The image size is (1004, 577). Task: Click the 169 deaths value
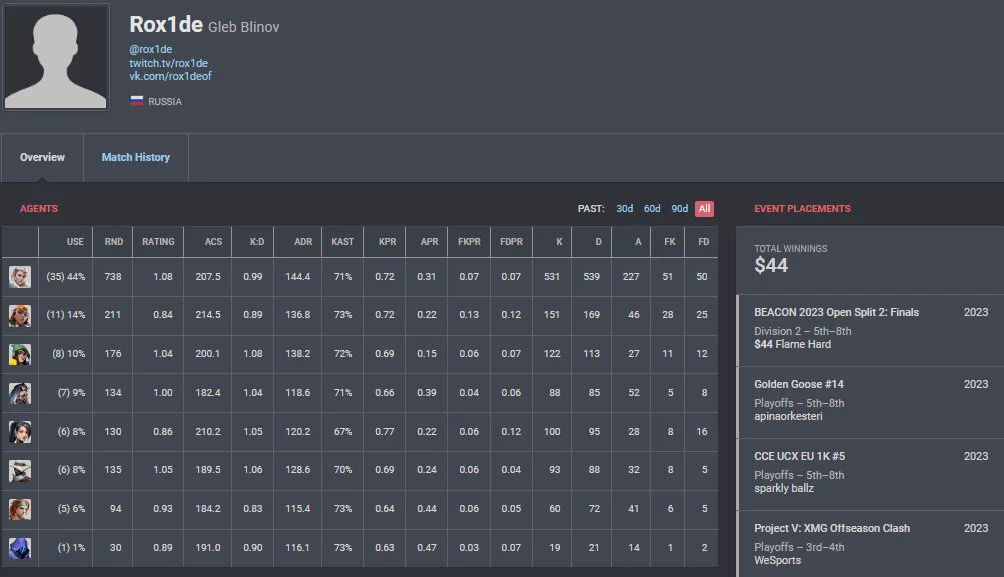[592, 315]
